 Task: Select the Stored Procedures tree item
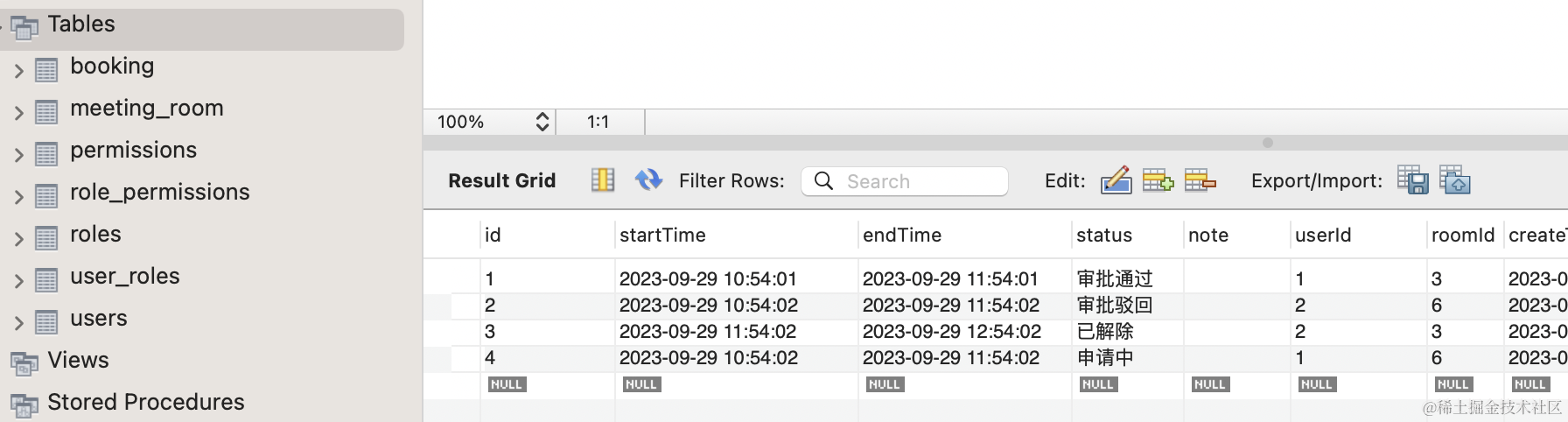coord(145,402)
